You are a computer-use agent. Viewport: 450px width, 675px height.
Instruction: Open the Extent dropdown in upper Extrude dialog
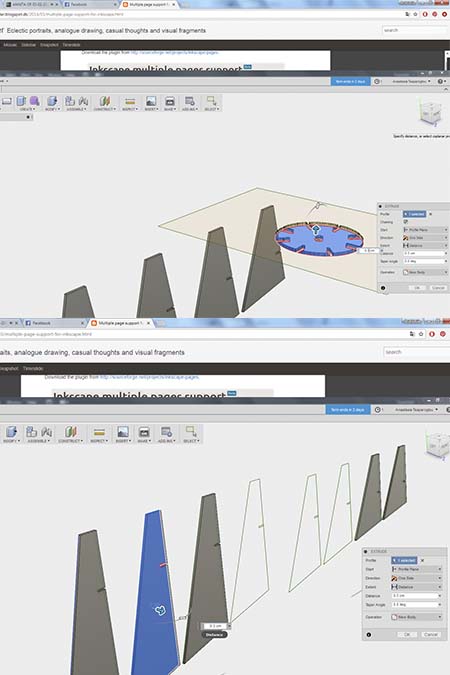tap(425, 245)
